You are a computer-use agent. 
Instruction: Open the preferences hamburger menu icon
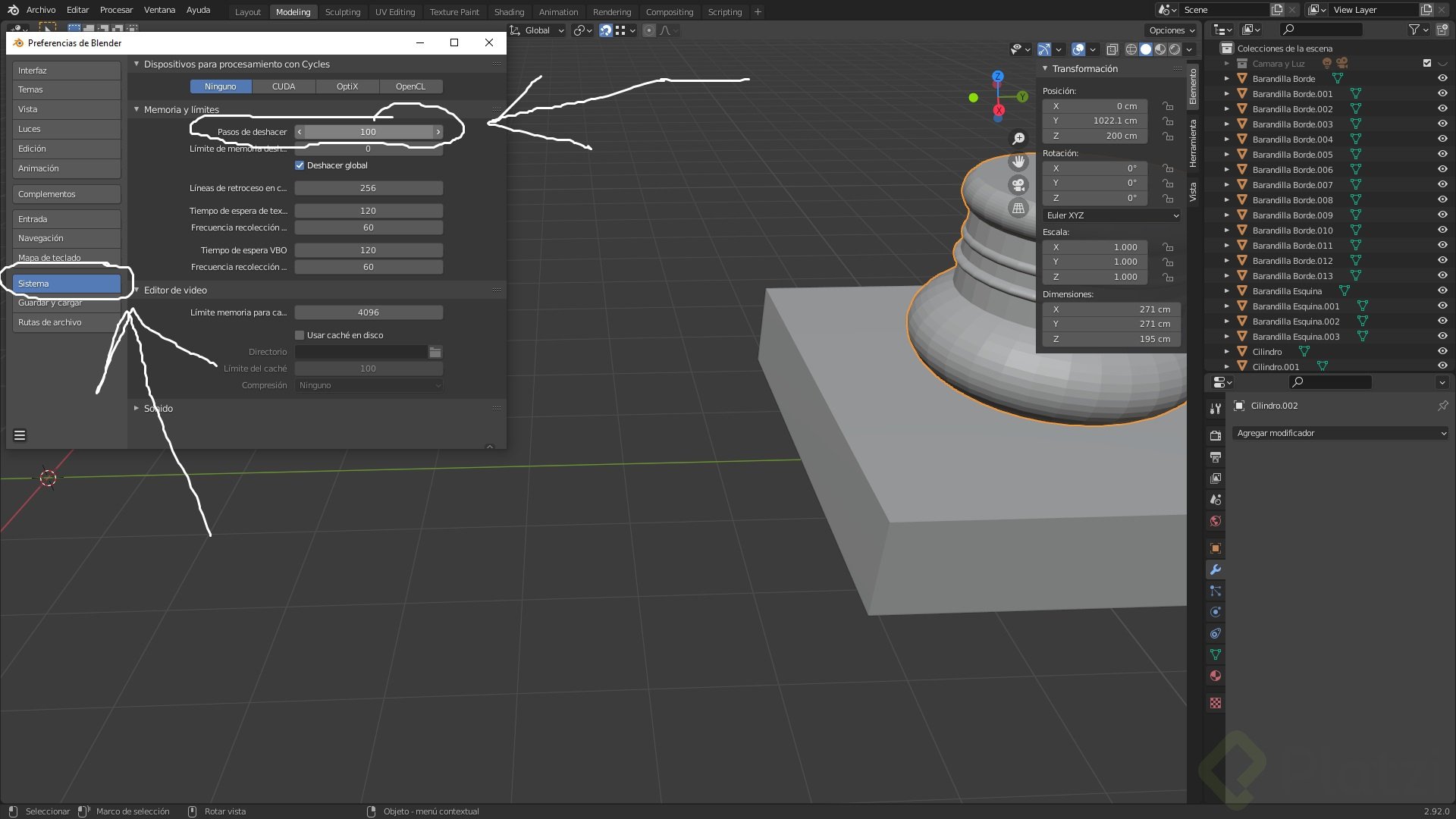click(20, 435)
